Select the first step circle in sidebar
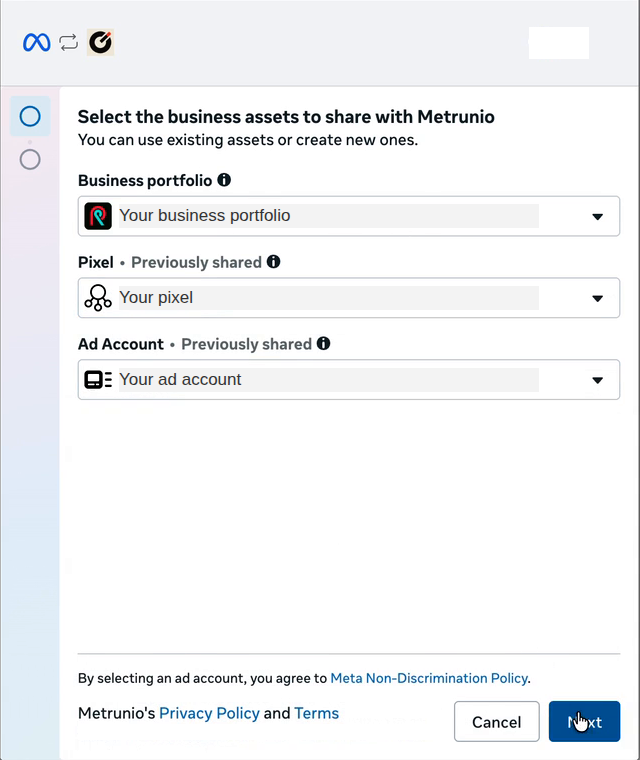The width and height of the screenshot is (640, 760). pyautogui.click(x=30, y=116)
